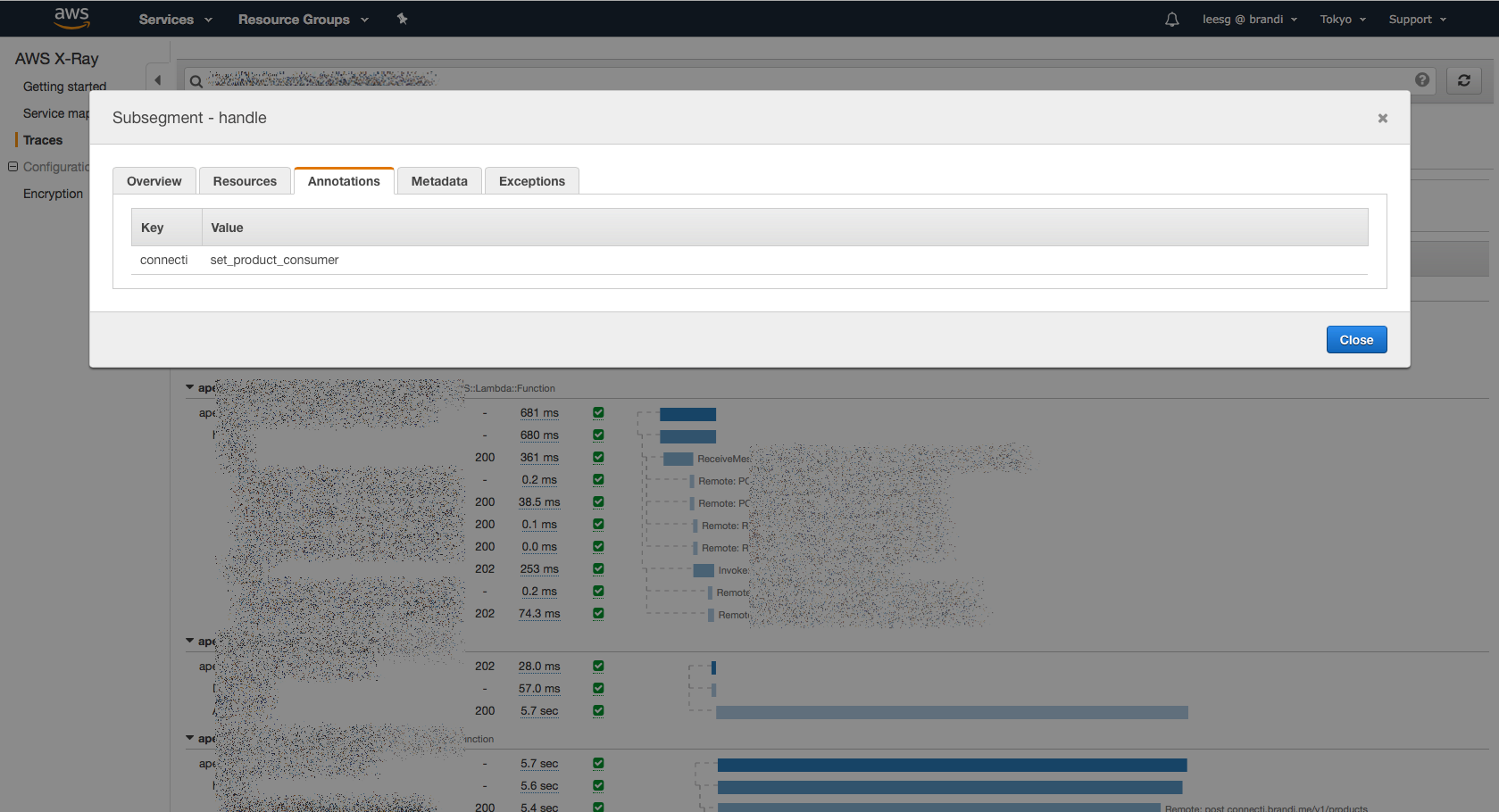Click the long 5.7 sec timeline bar

pyautogui.click(x=951, y=712)
